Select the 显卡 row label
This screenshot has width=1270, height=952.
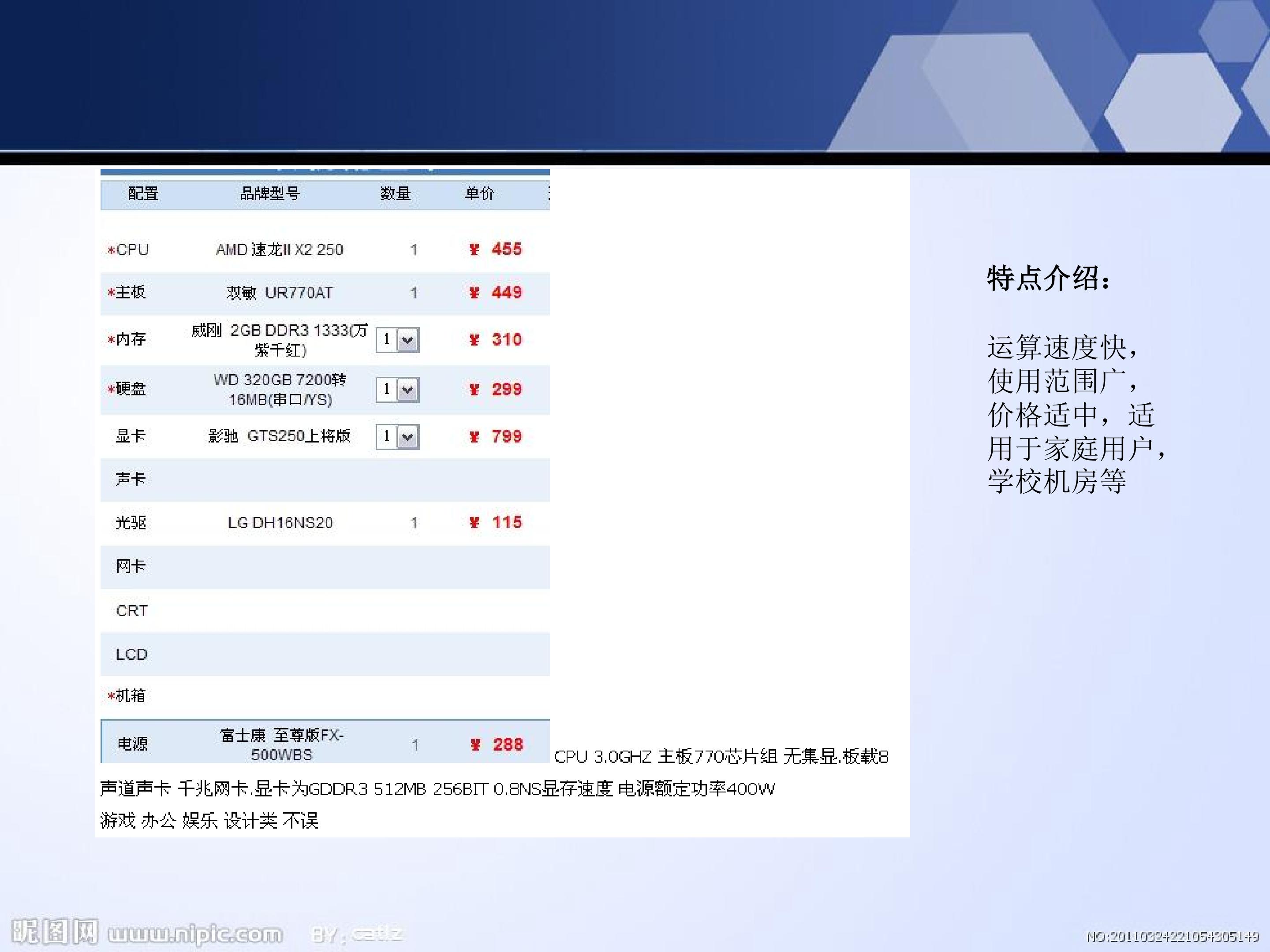point(131,436)
